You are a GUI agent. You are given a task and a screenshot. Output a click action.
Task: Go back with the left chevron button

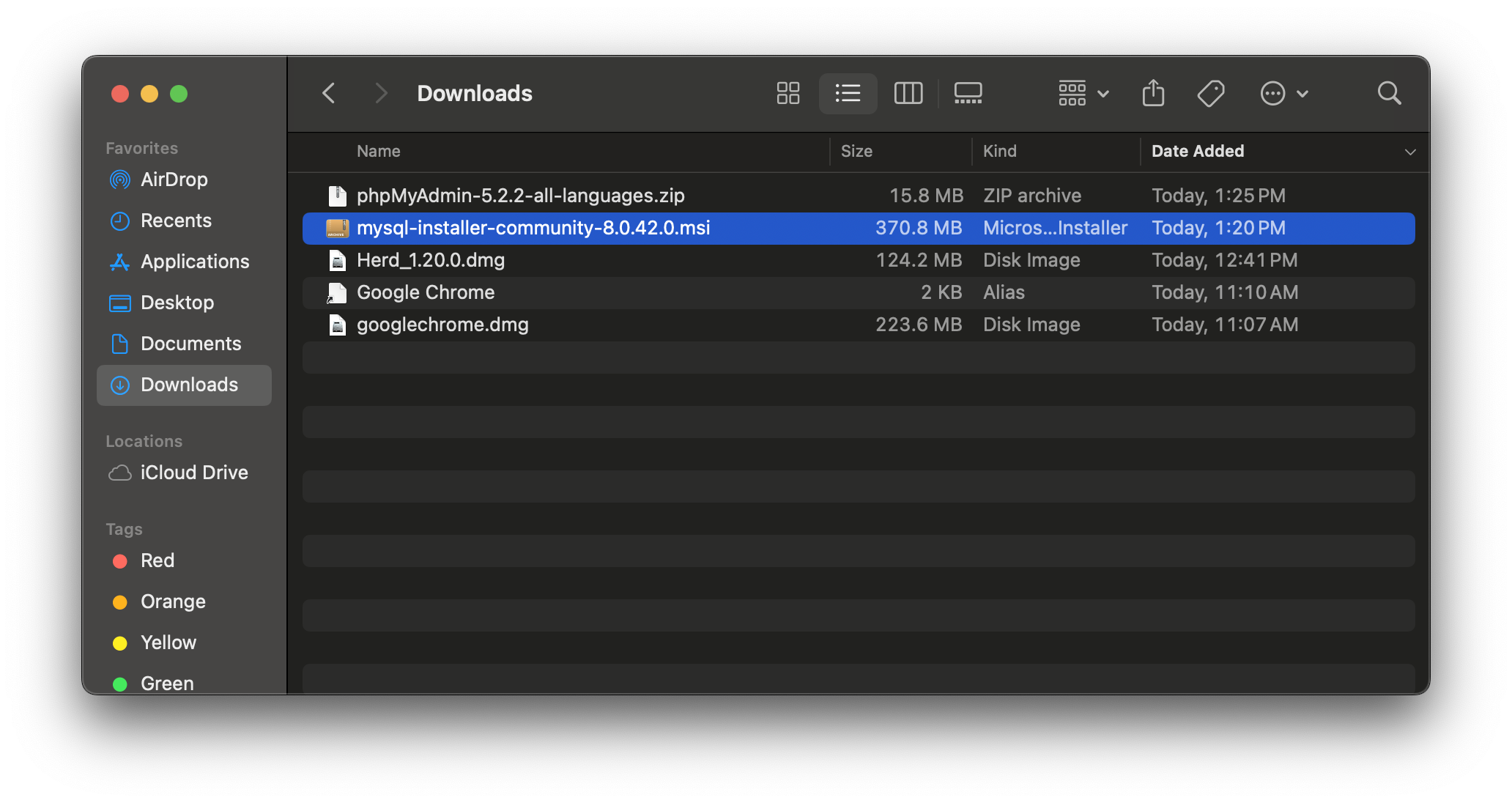tap(329, 93)
